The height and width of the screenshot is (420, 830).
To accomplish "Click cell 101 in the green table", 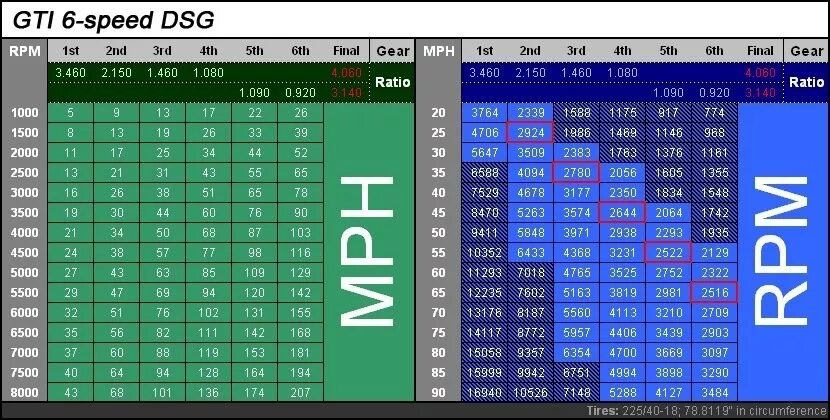I will click(x=163, y=393).
